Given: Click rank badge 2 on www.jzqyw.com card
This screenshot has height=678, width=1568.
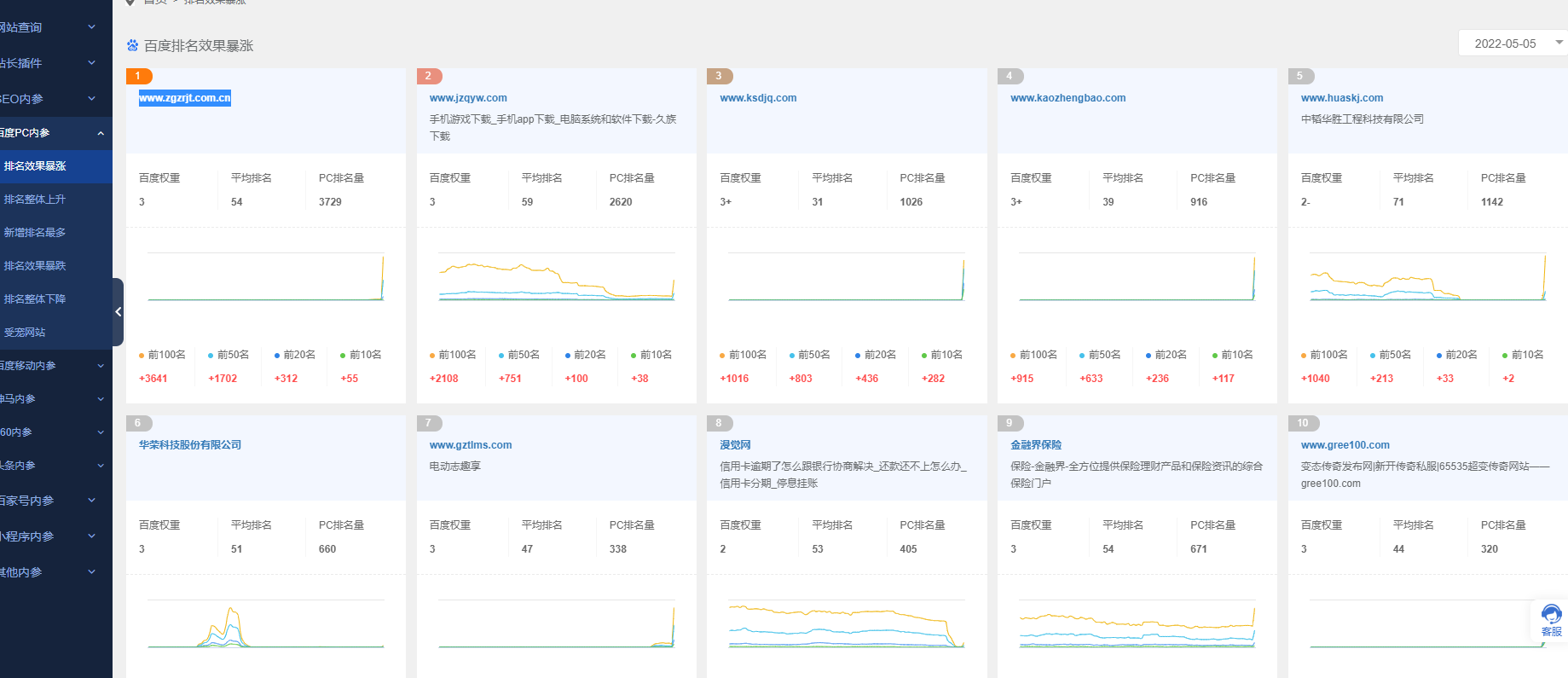Looking at the screenshot, I should [430, 76].
